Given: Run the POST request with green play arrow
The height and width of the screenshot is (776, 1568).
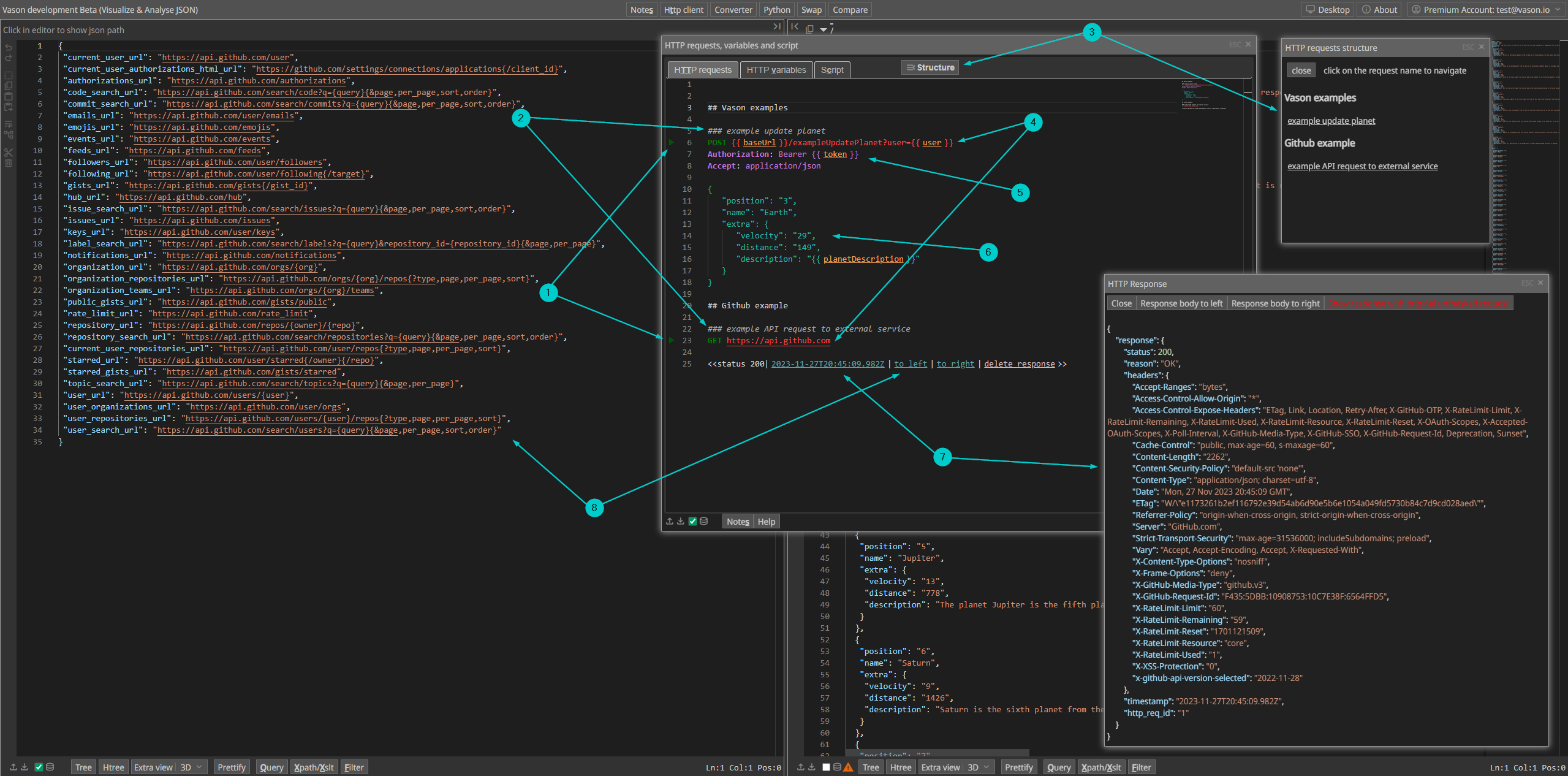Looking at the screenshot, I should [x=672, y=142].
